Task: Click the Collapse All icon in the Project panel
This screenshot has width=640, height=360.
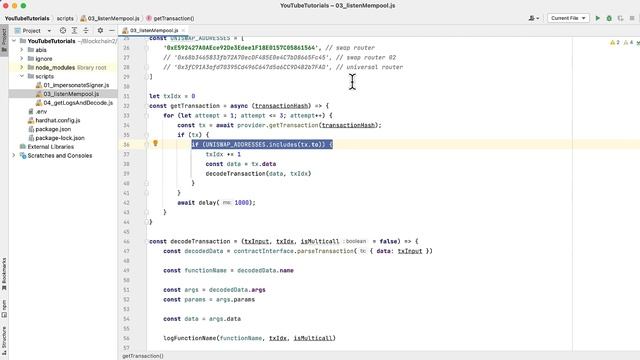Action: [x=86, y=31]
